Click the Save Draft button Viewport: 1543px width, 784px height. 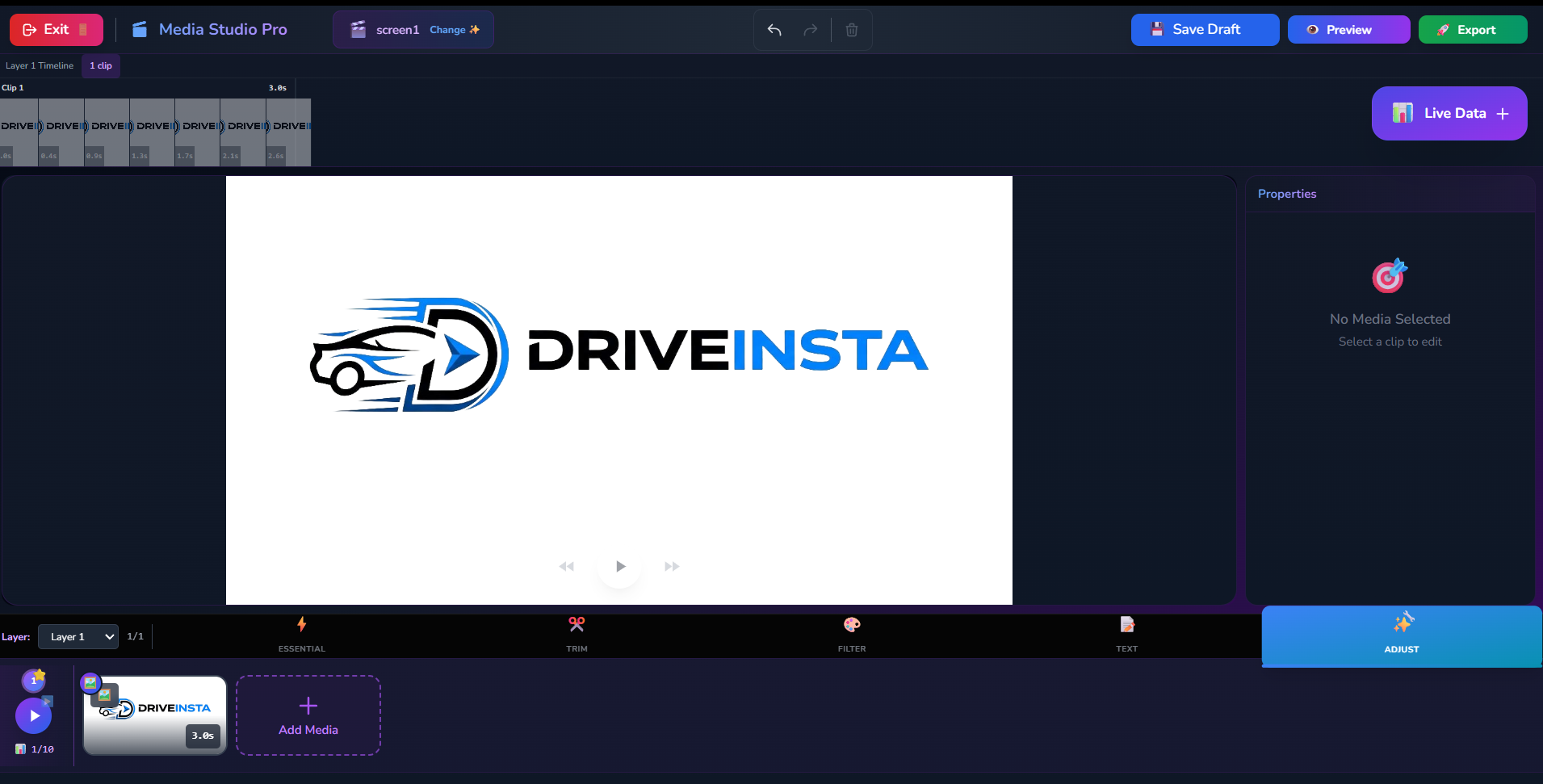click(1204, 30)
